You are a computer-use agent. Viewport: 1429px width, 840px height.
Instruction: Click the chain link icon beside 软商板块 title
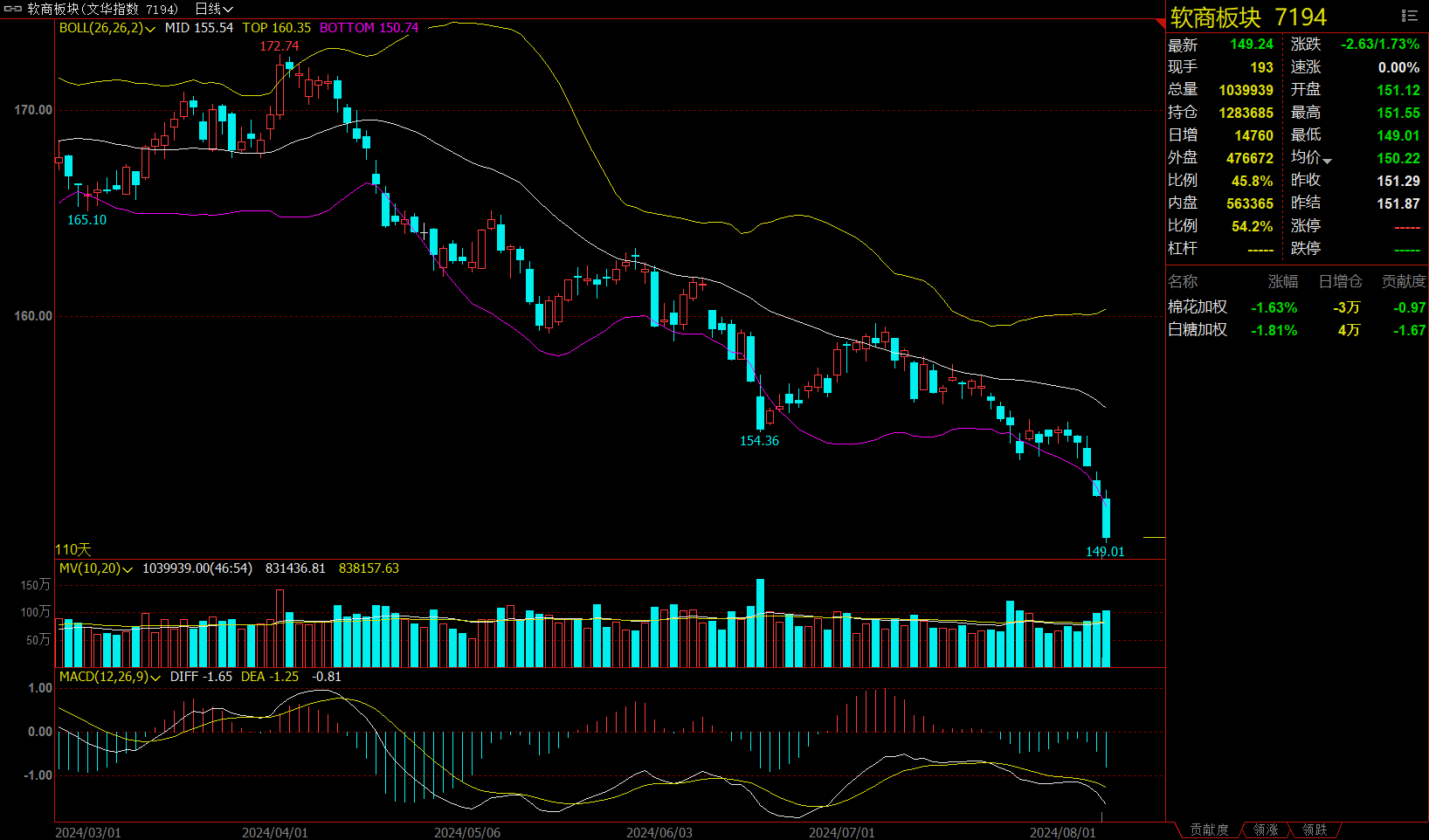click(13, 9)
